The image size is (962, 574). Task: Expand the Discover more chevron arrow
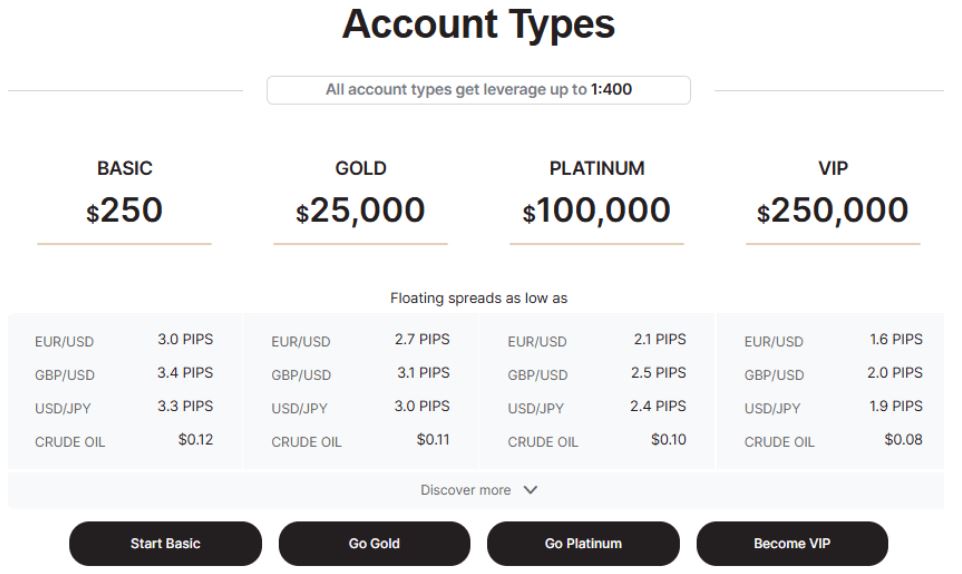(530, 490)
